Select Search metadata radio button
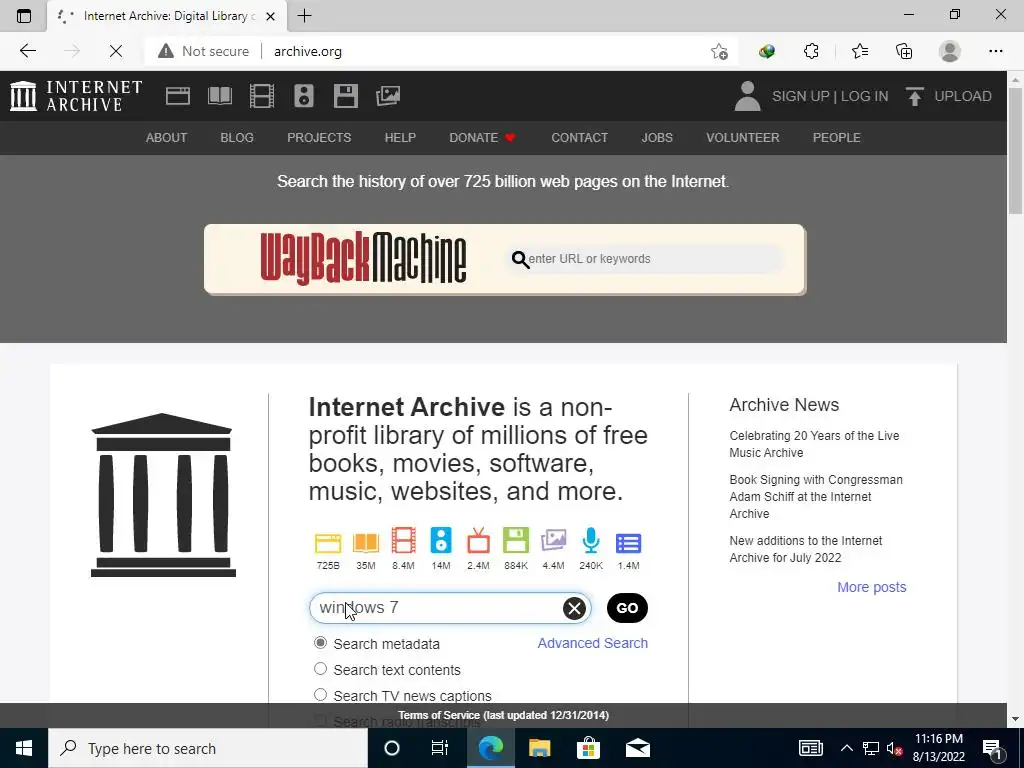This screenshot has height=768, width=1024. click(x=320, y=643)
